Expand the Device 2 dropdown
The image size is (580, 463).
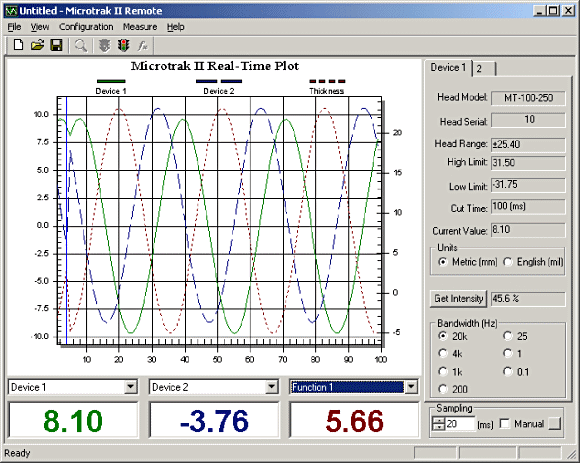272,387
